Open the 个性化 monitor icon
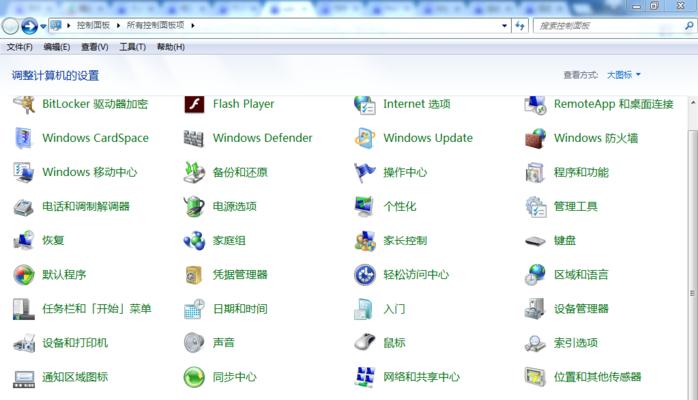Screen dimensions: 698x400 click(365, 206)
